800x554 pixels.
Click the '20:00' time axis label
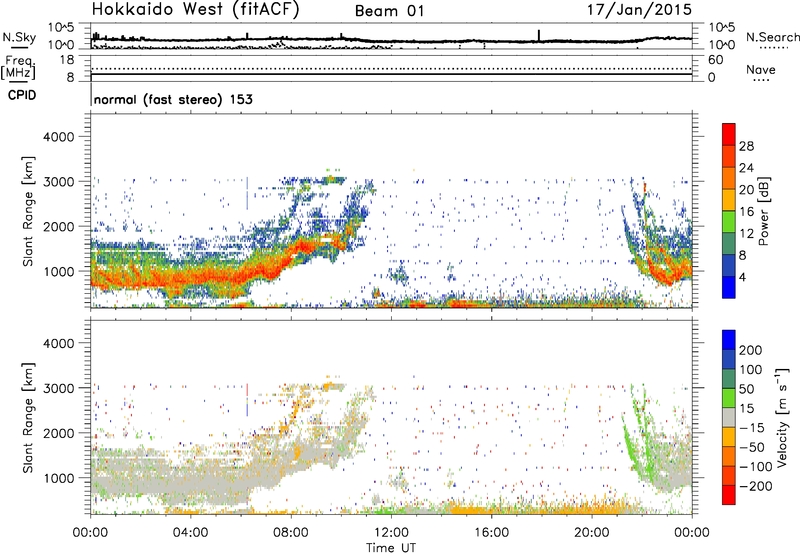point(592,533)
